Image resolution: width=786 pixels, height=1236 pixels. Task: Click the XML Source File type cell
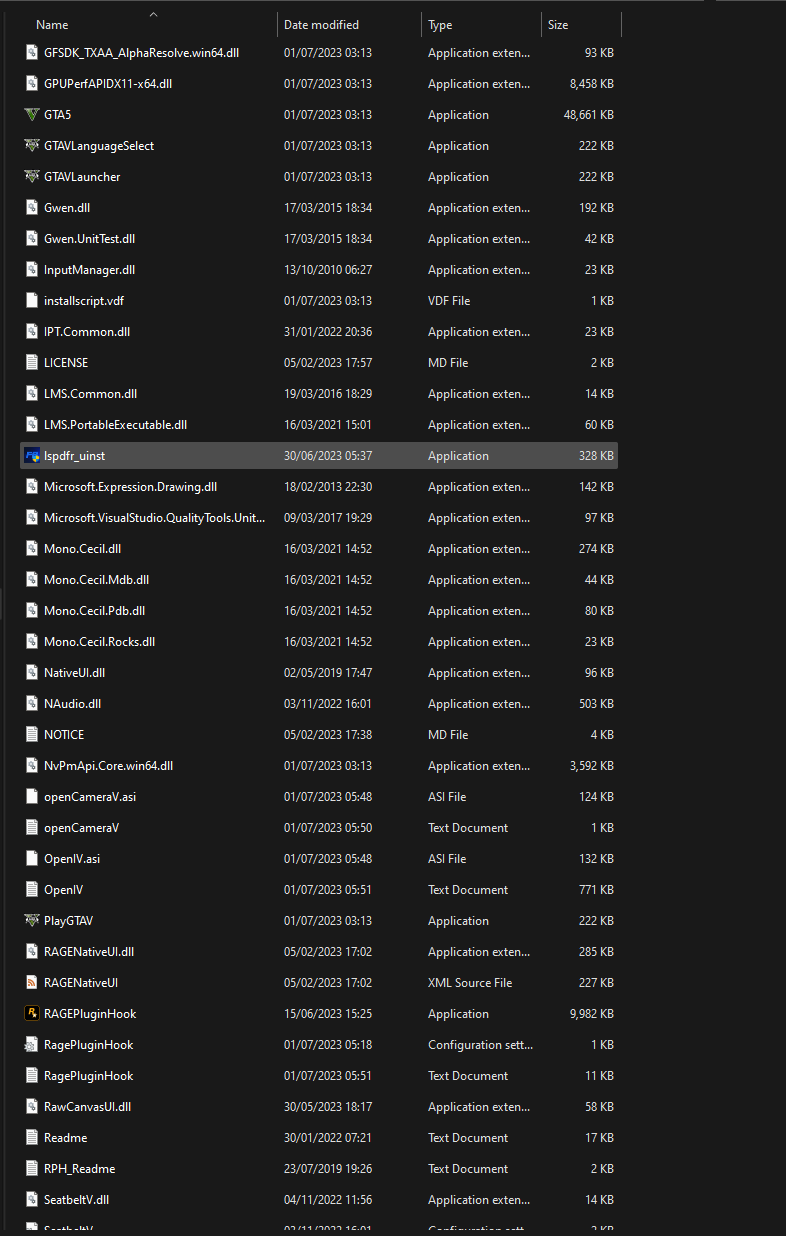470,983
